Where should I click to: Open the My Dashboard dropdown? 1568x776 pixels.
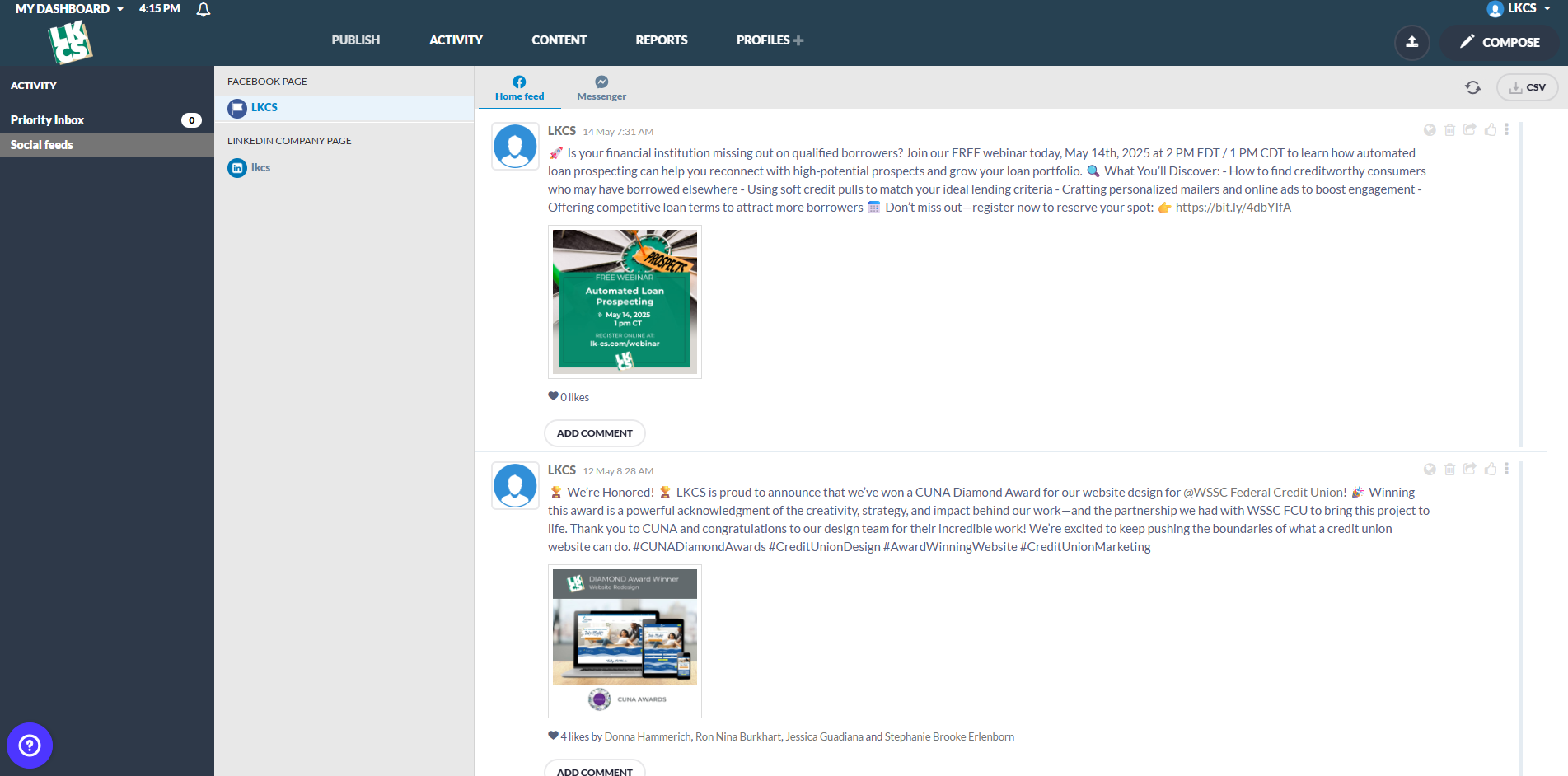coord(69,9)
